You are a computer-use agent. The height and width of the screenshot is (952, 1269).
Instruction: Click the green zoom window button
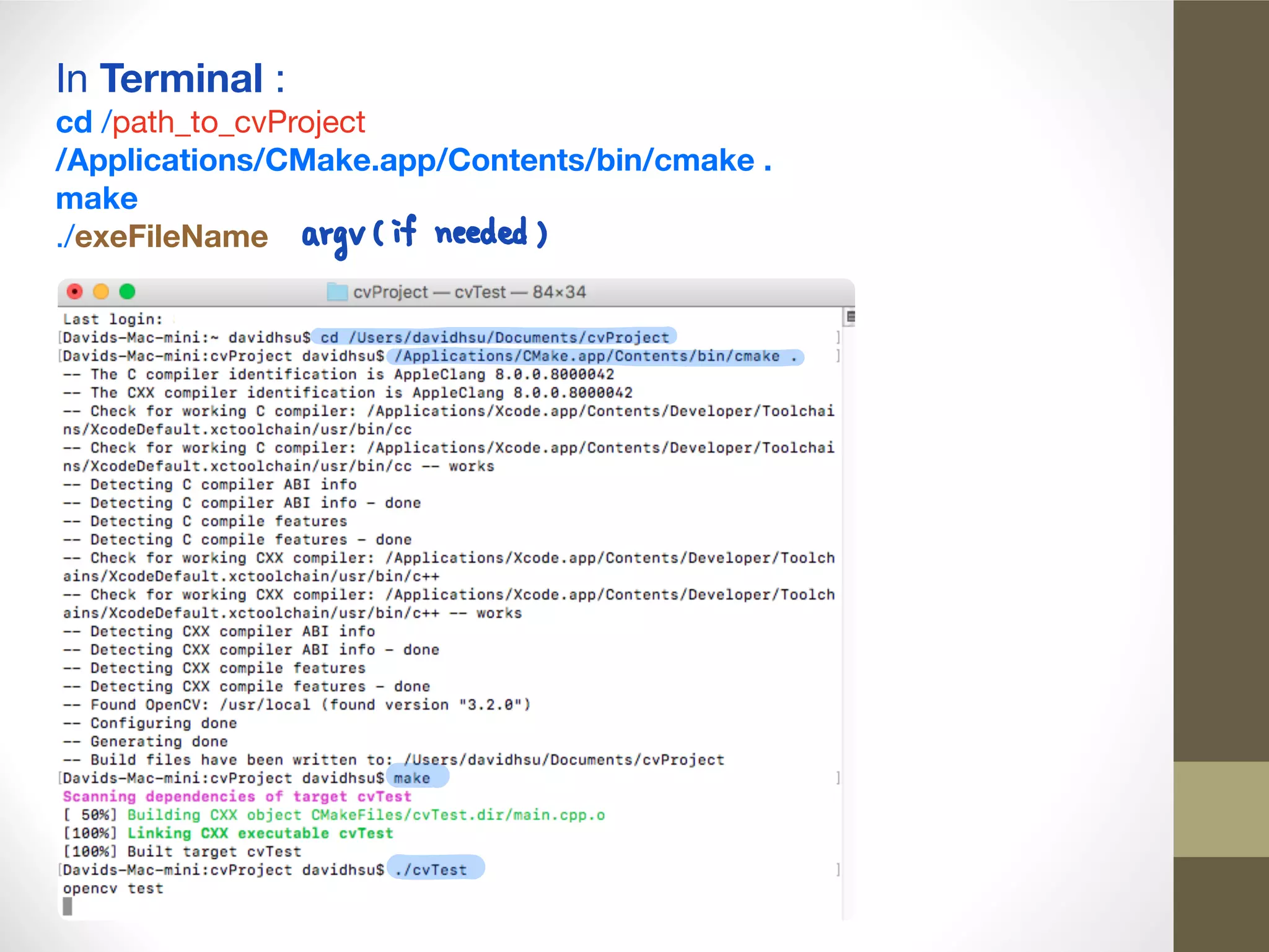(x=127, y=292)
